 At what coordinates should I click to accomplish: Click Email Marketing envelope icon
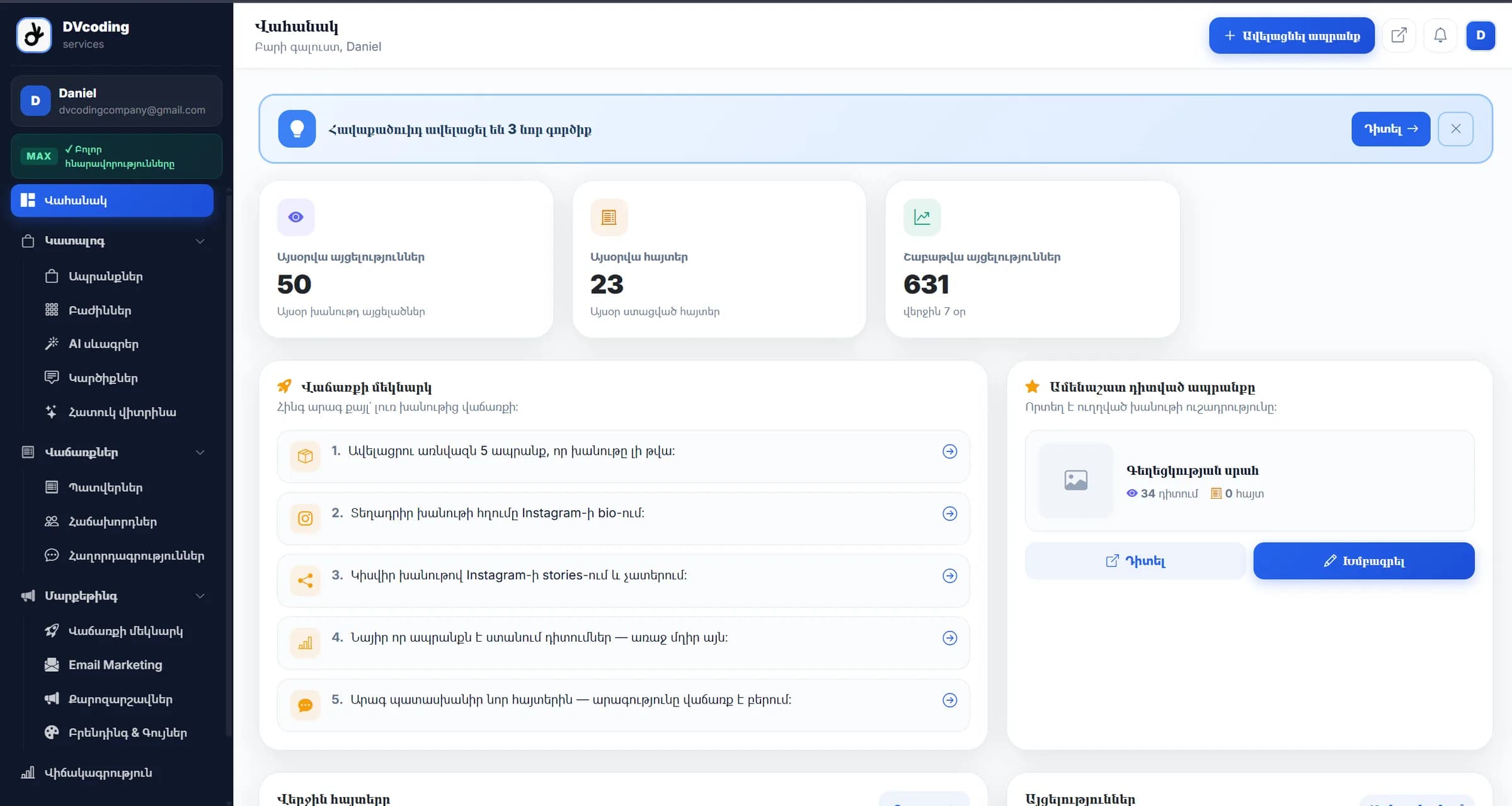[52, 665]
